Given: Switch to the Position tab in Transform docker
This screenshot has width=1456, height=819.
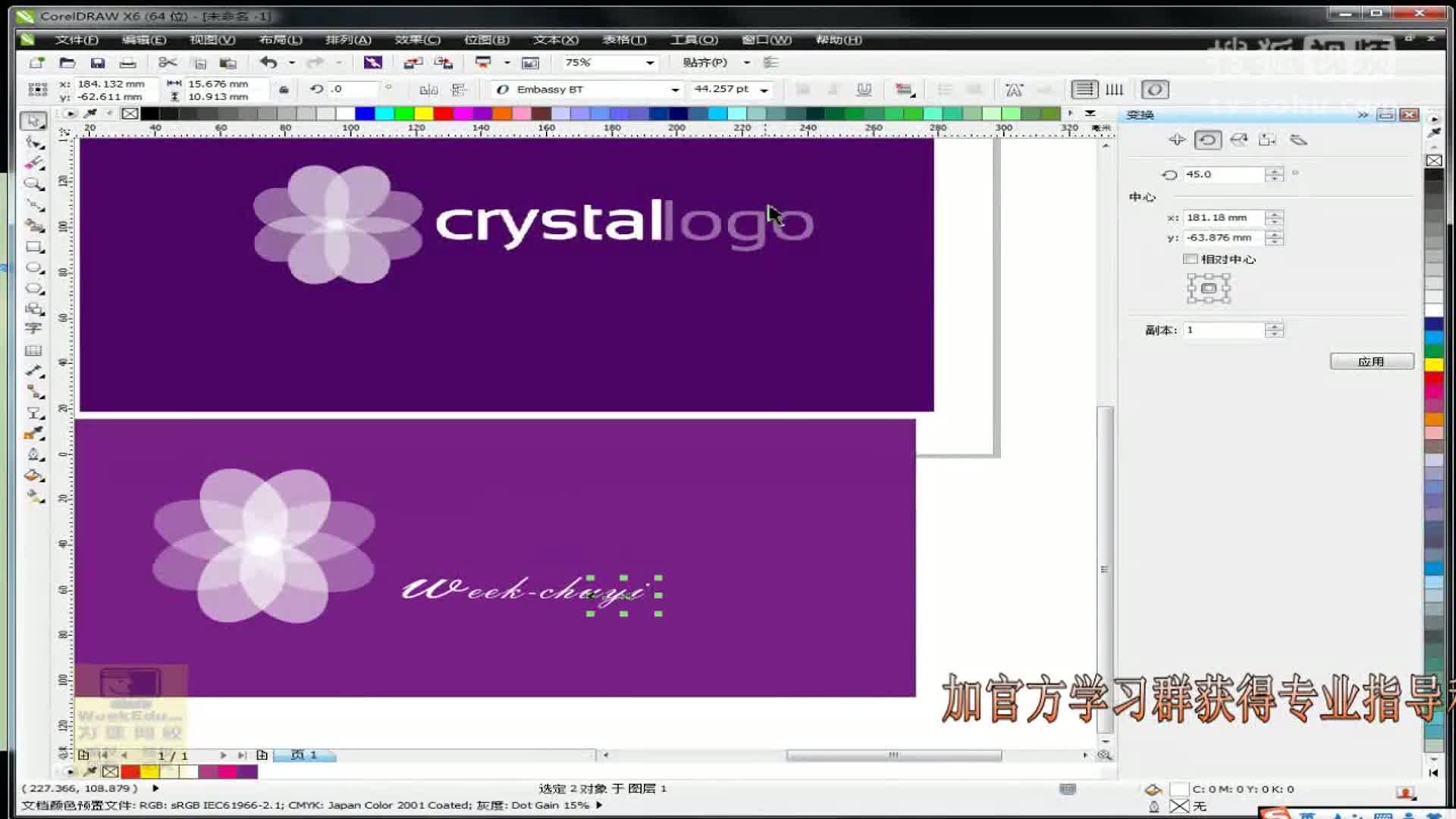Looking at the screenshot, I should pyautogui.click(x=1178, y=140).
